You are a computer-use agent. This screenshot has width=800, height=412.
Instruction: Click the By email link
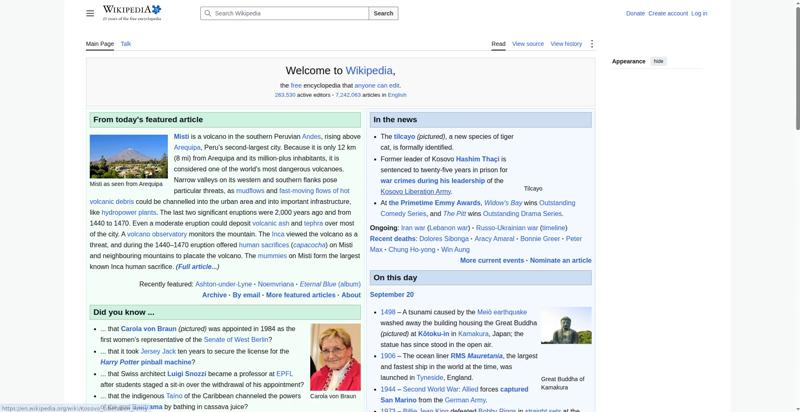(x=246, y=295)
